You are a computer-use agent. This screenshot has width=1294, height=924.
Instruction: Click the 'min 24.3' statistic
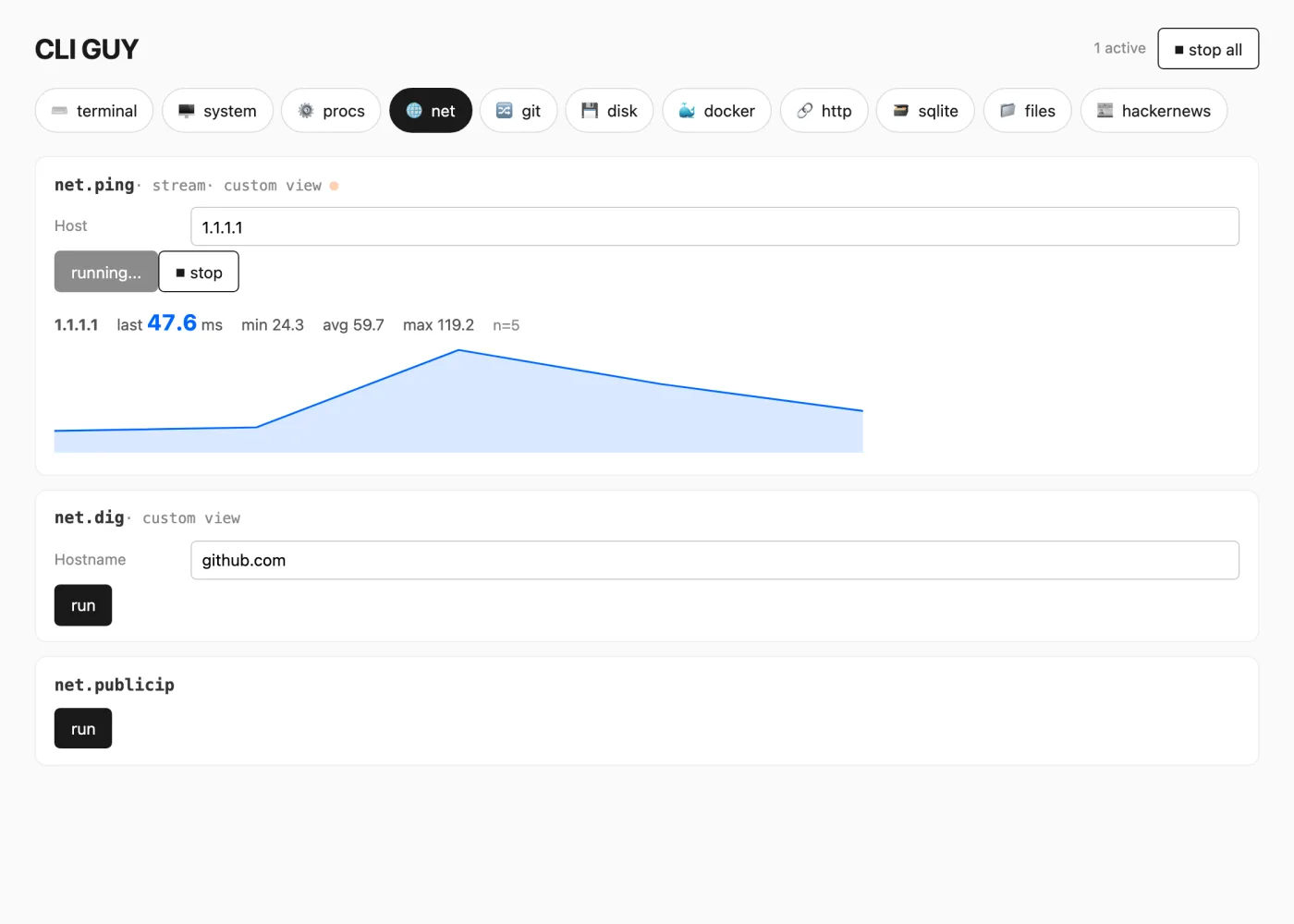(x=273, y=325)
